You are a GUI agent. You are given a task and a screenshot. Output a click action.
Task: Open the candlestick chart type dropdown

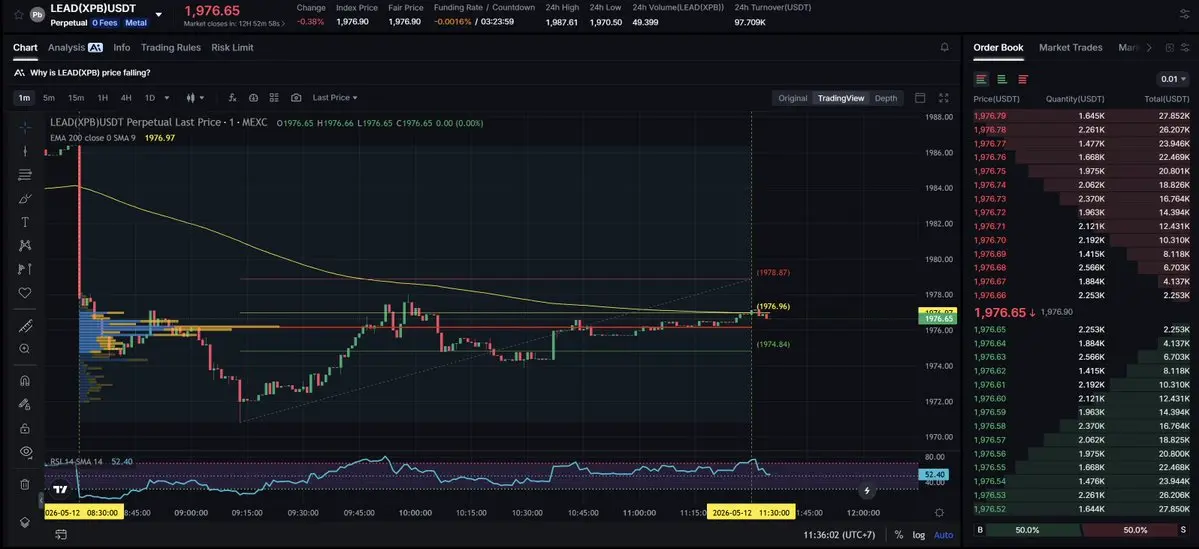point(196,98)
